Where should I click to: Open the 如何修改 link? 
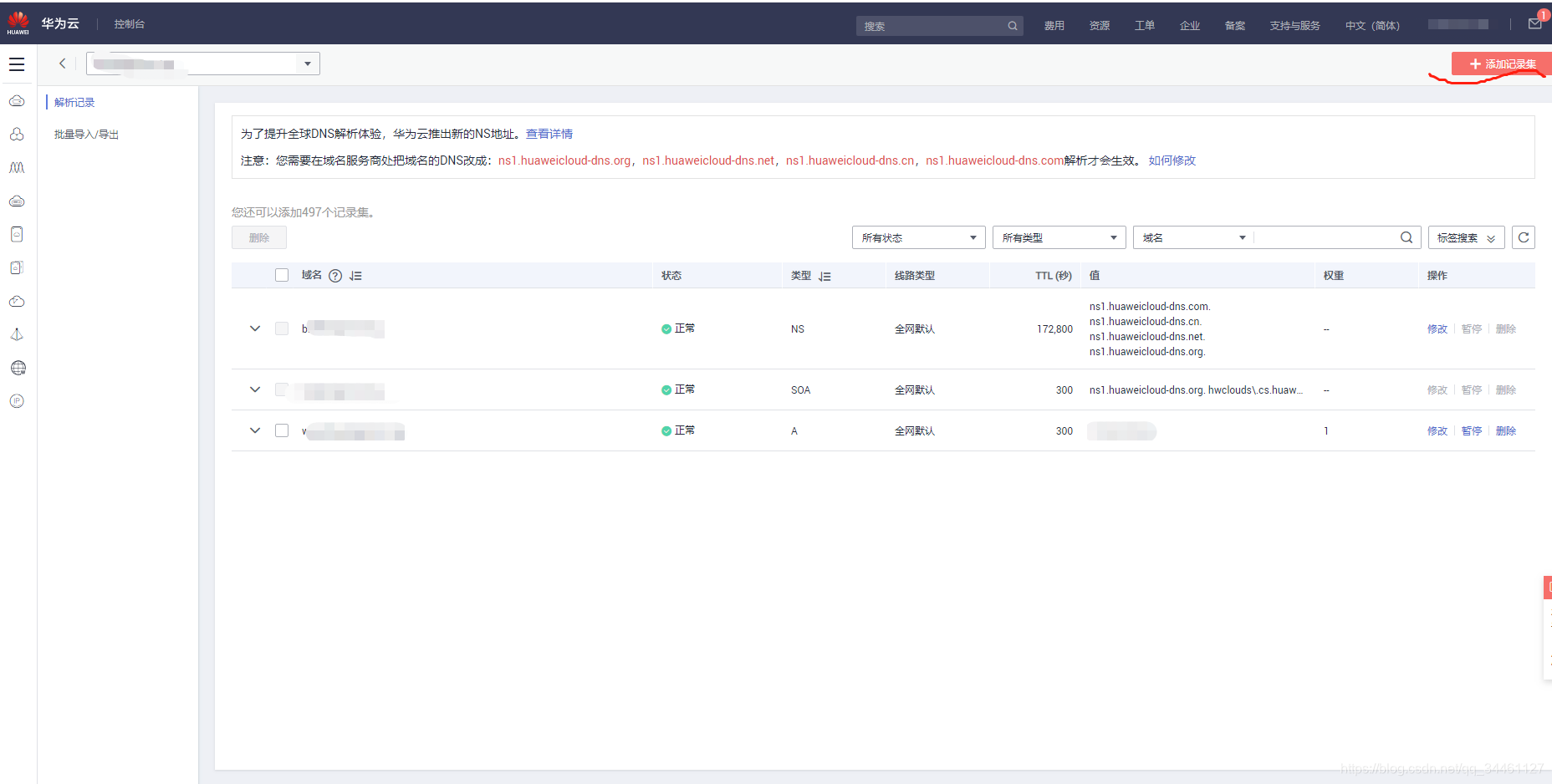coord(1172,160)
